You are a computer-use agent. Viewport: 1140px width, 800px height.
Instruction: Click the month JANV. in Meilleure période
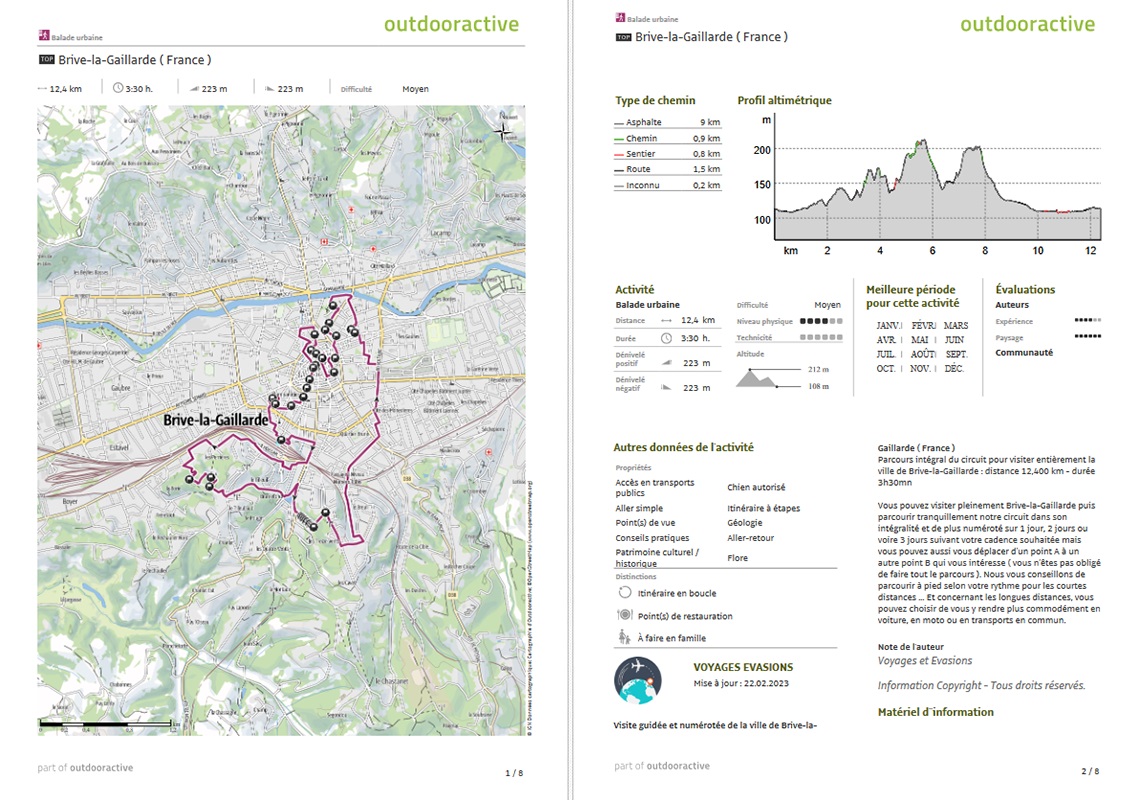pos(888,325)
